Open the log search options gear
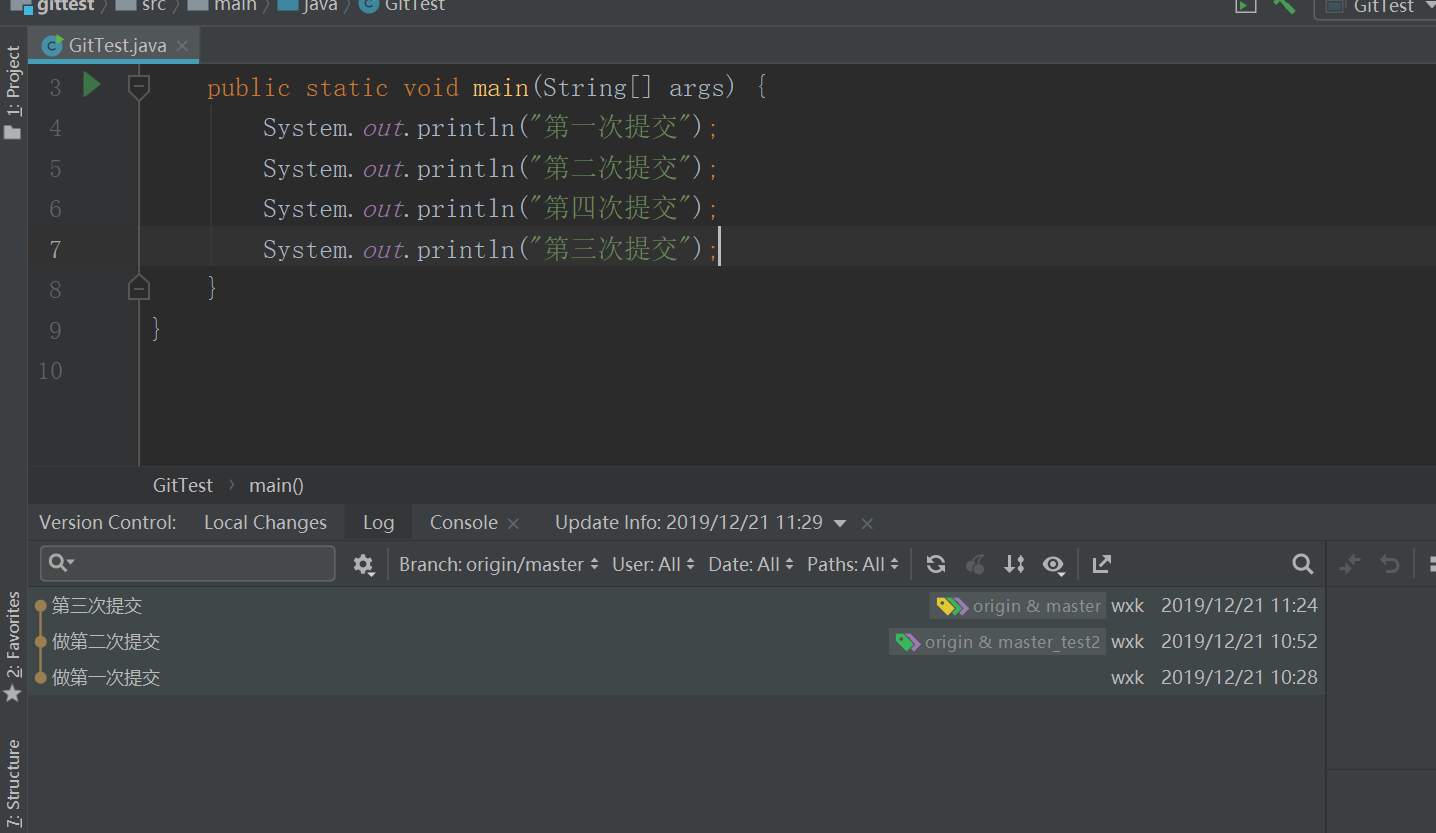 click(363, 565)
